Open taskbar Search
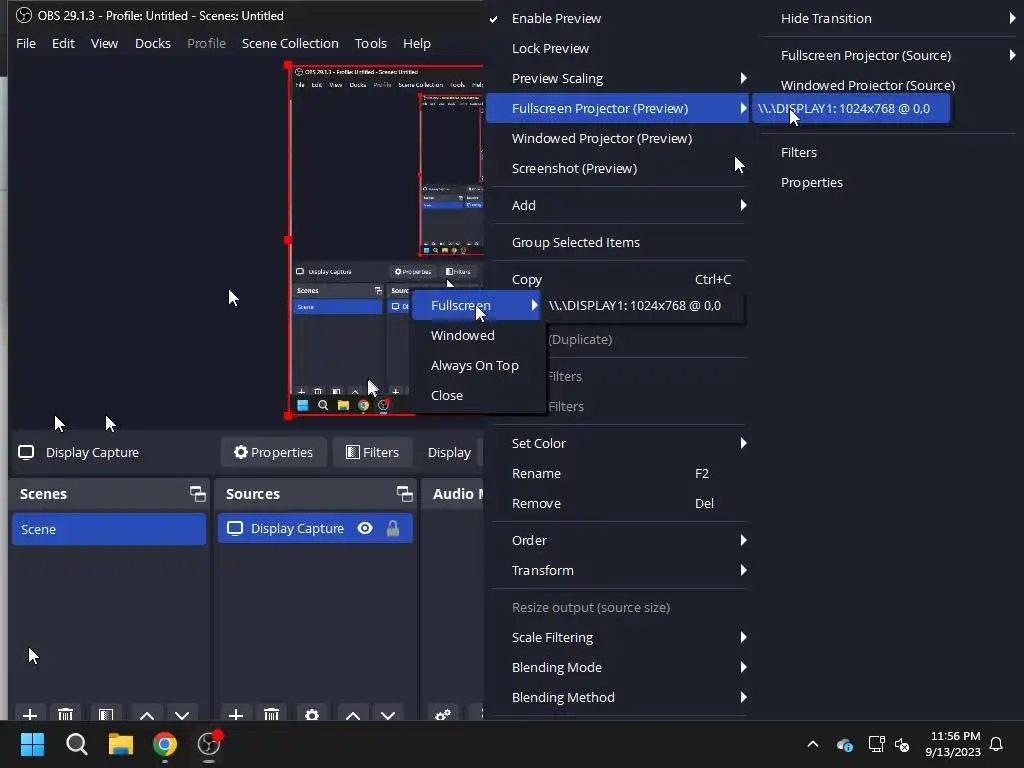Viewport: 1024px width, 768px height. pyautogui.click(x=76, y=744)
